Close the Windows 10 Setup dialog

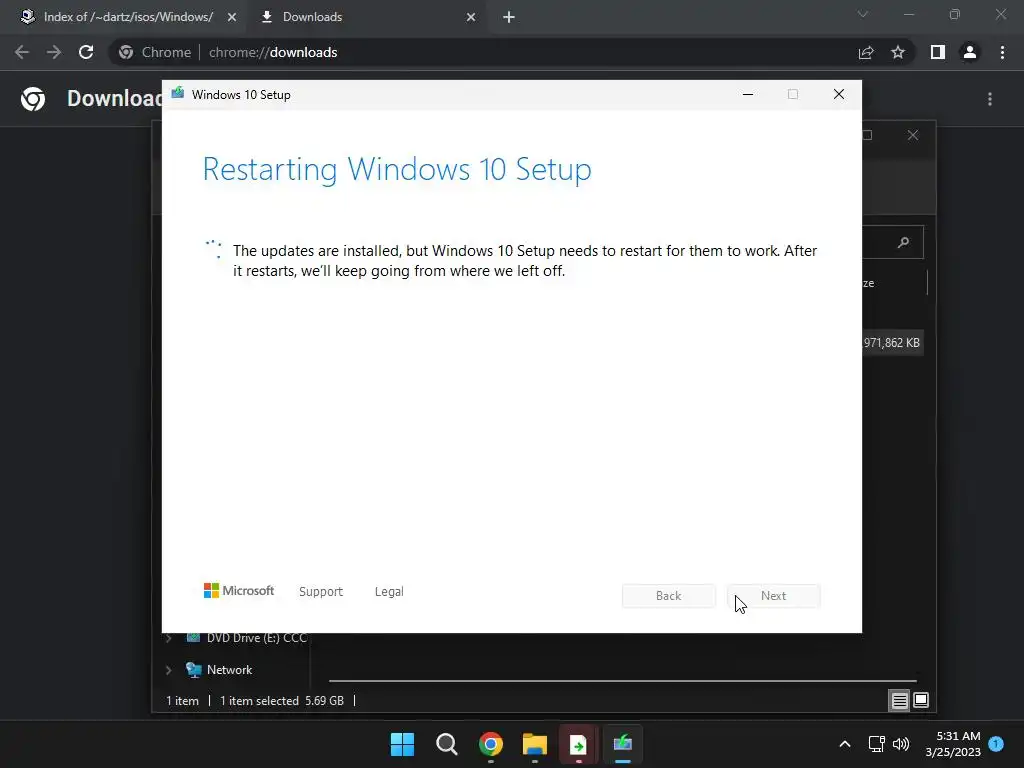[x=839, y=95]
